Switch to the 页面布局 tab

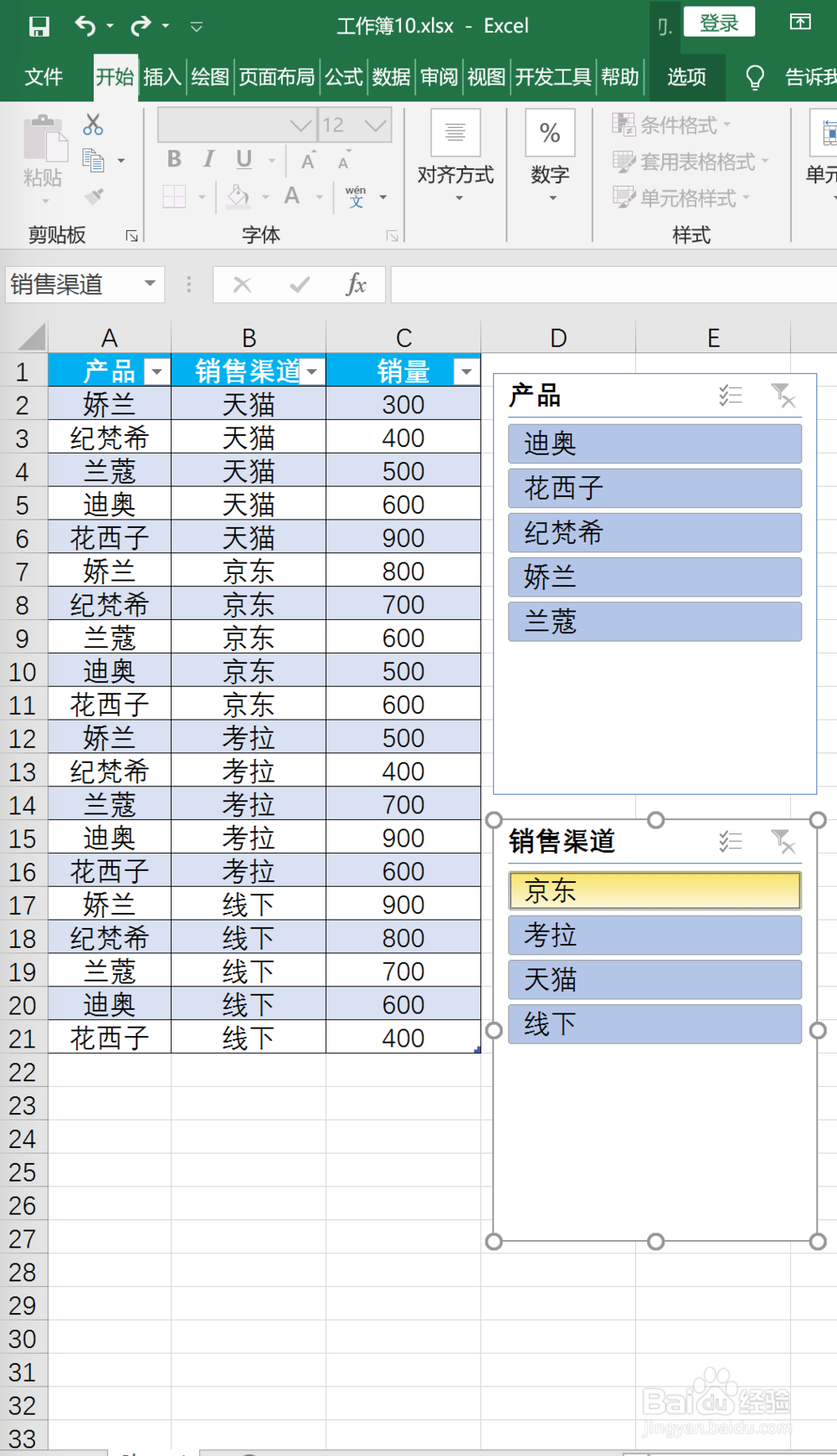click(277, 77)
